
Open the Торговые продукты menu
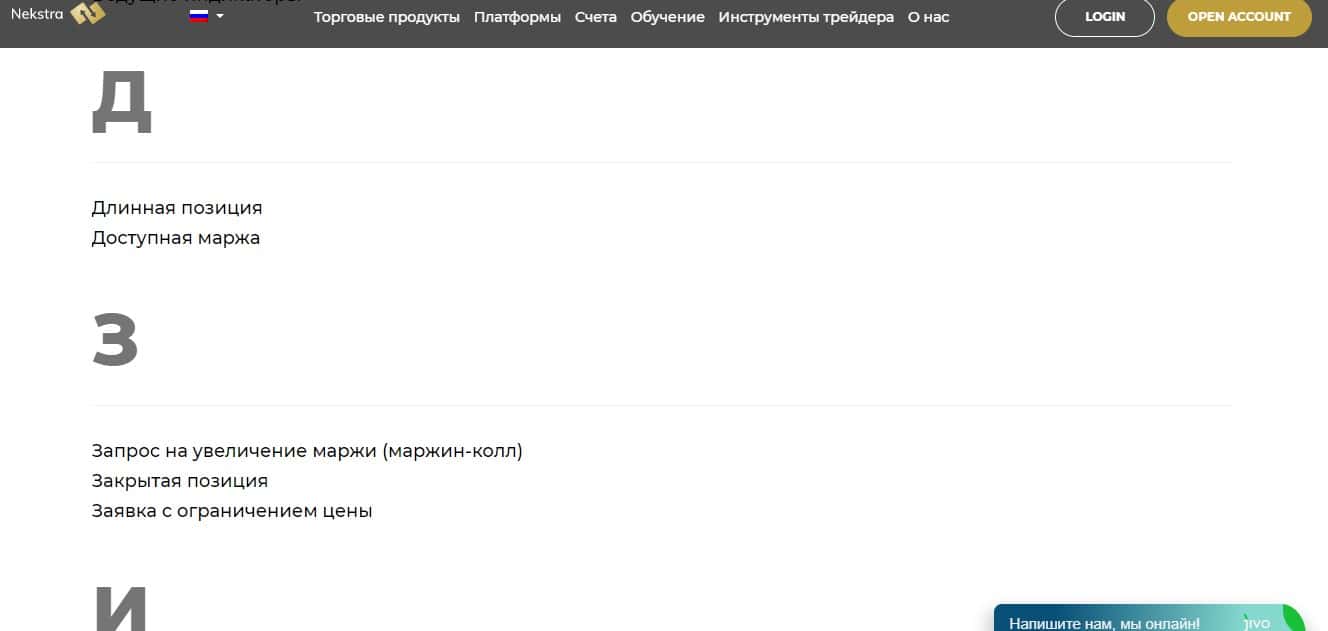(387, 17)
